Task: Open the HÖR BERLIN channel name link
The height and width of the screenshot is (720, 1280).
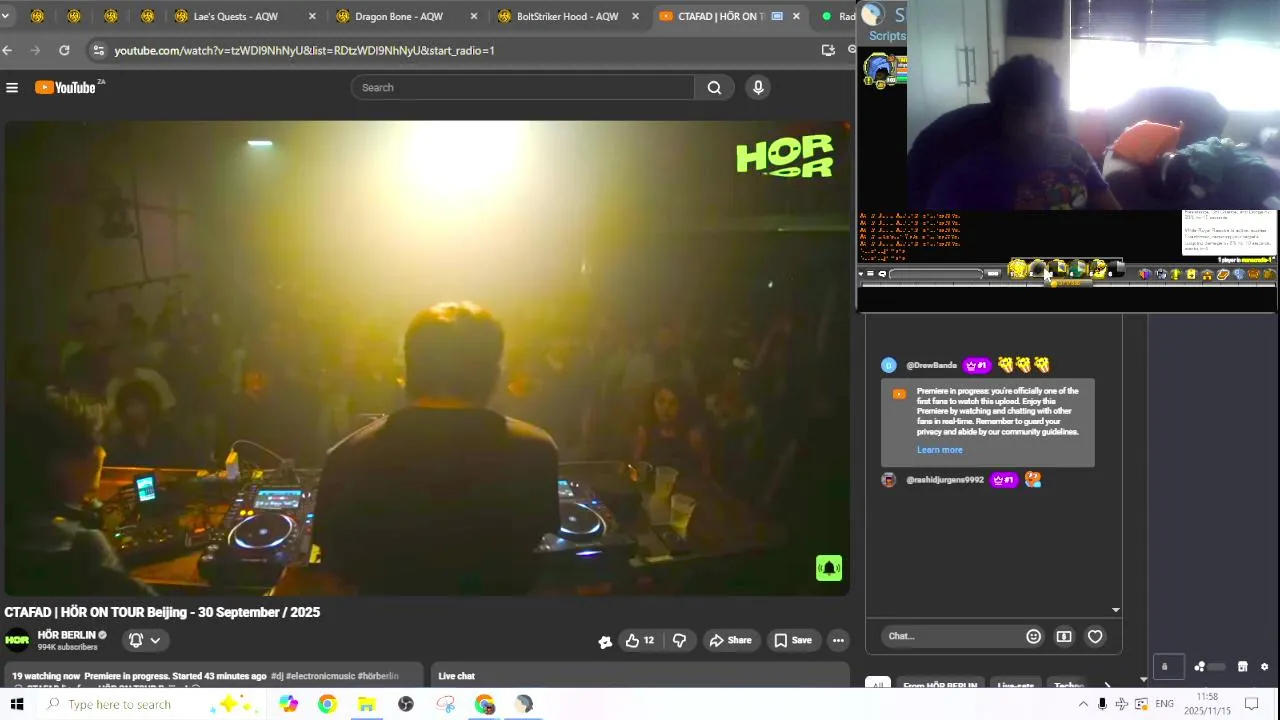Action: tap(66, 635)
